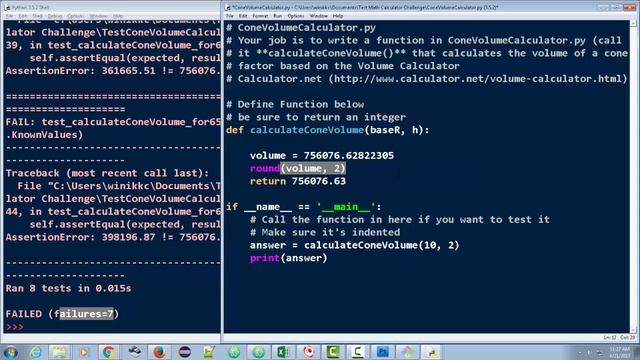
Task: Click the 'def calculateConeVolume(baseR, h):' line
Action: pyautogui.click(x=327, y=130)
